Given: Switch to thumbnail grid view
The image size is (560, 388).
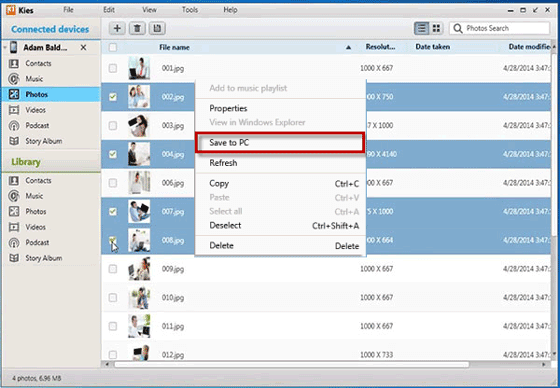Looking at the screenshot, I should [436, 28].
